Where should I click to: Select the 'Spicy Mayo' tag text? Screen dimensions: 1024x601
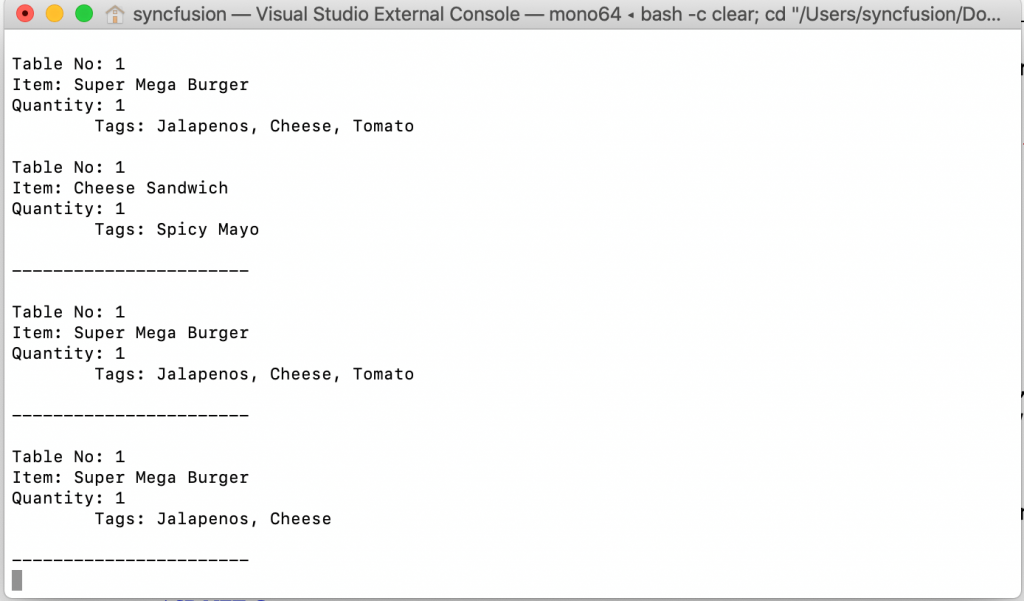(207, 229)
